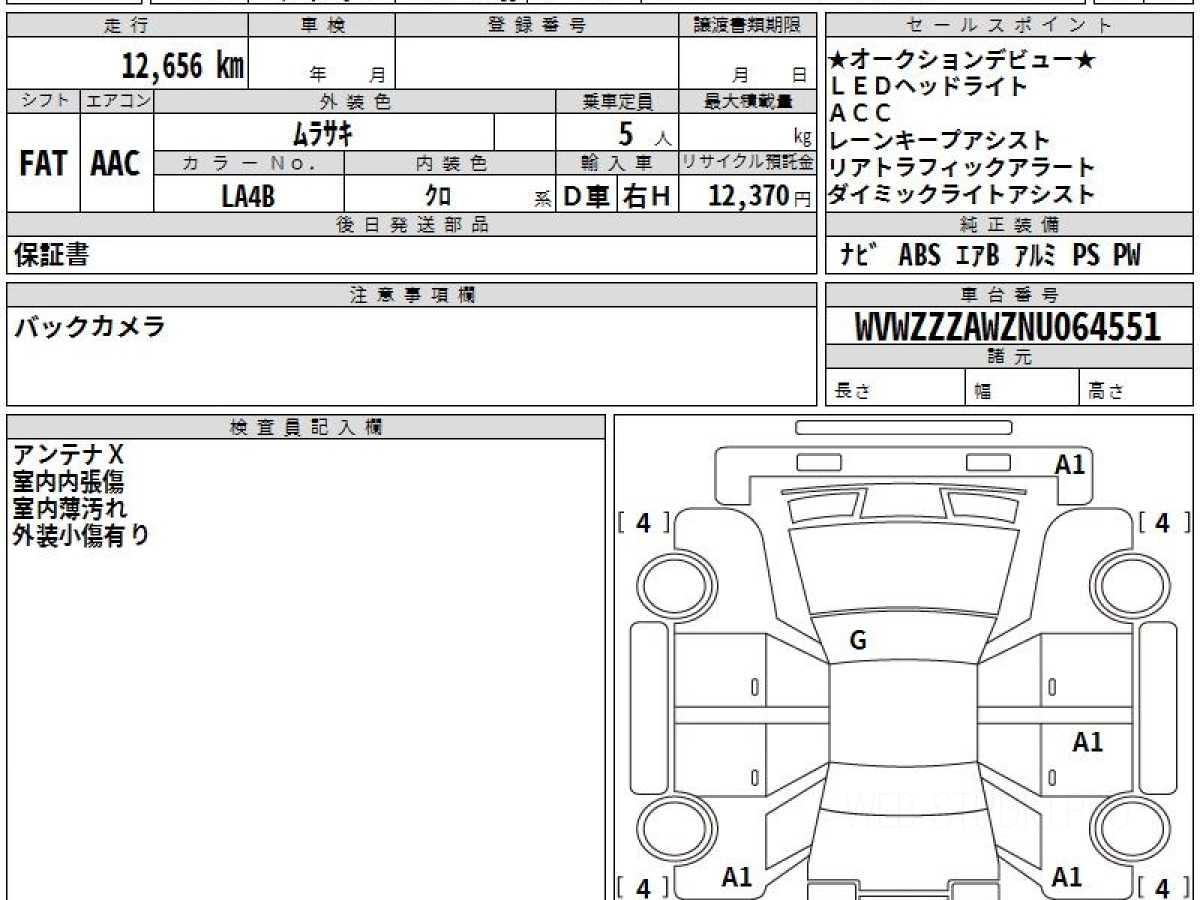Select the レーンキープアシスト entry
The width and height of the screenshot is (1200, 900).
point(940,140)
